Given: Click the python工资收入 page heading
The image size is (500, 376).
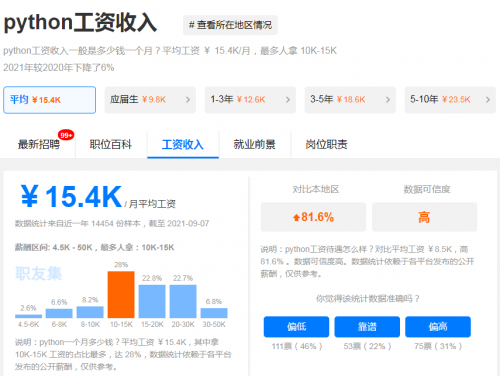Looking at the screenshot, I should click(80, 23).
